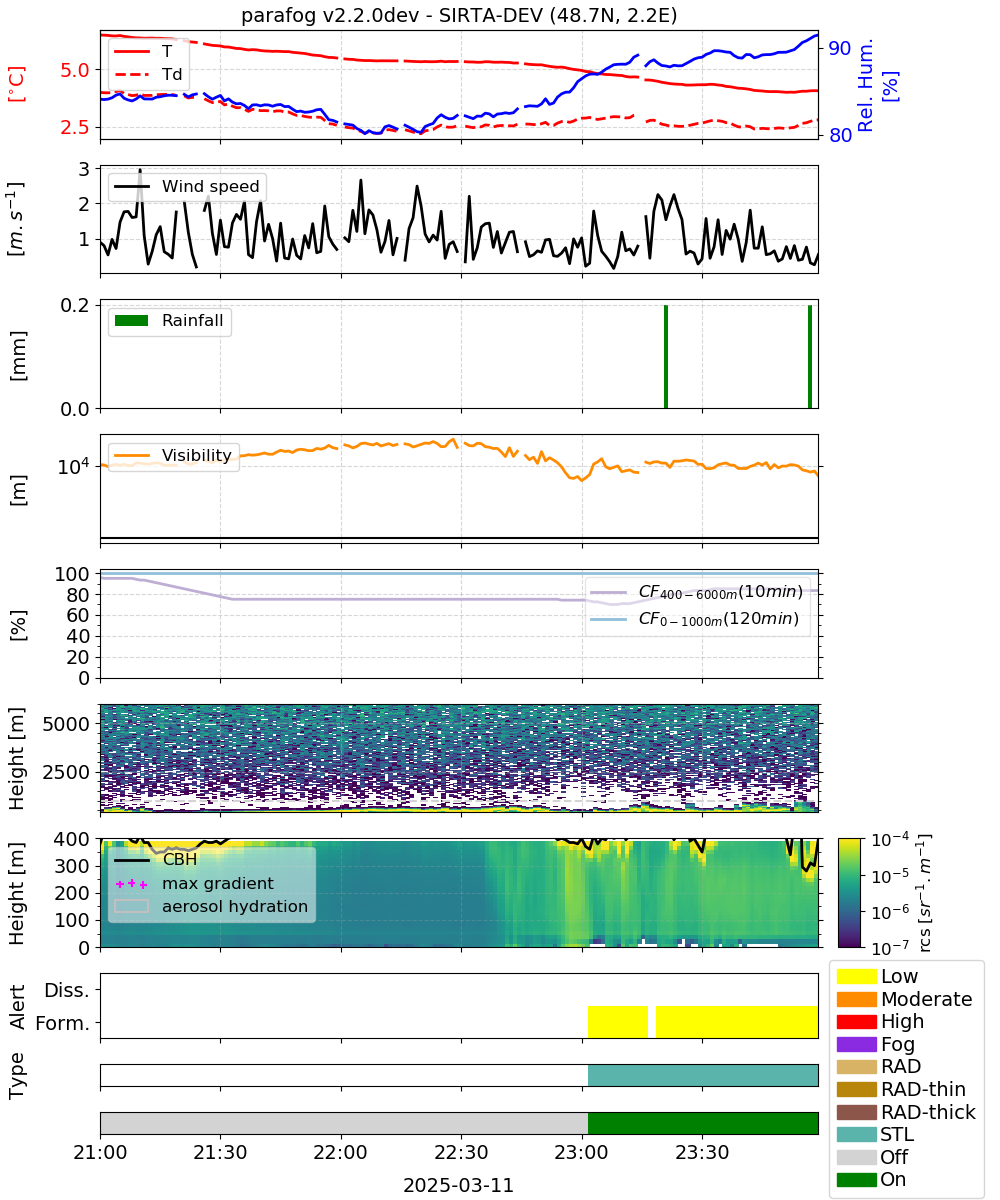Click the RAD-thick brown legend swatch

(856, 1112)
